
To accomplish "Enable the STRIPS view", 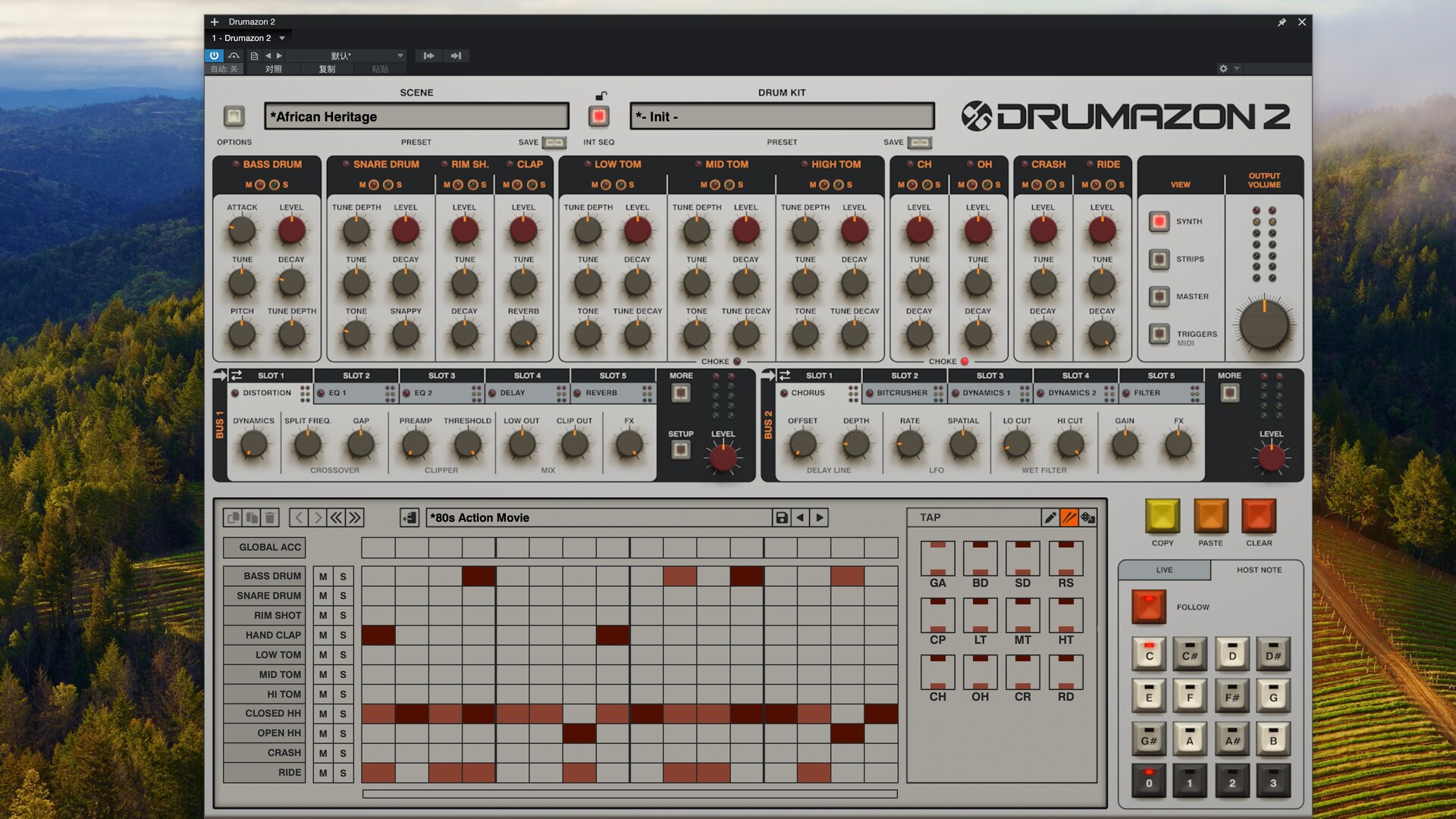I will coord(1159,259).
